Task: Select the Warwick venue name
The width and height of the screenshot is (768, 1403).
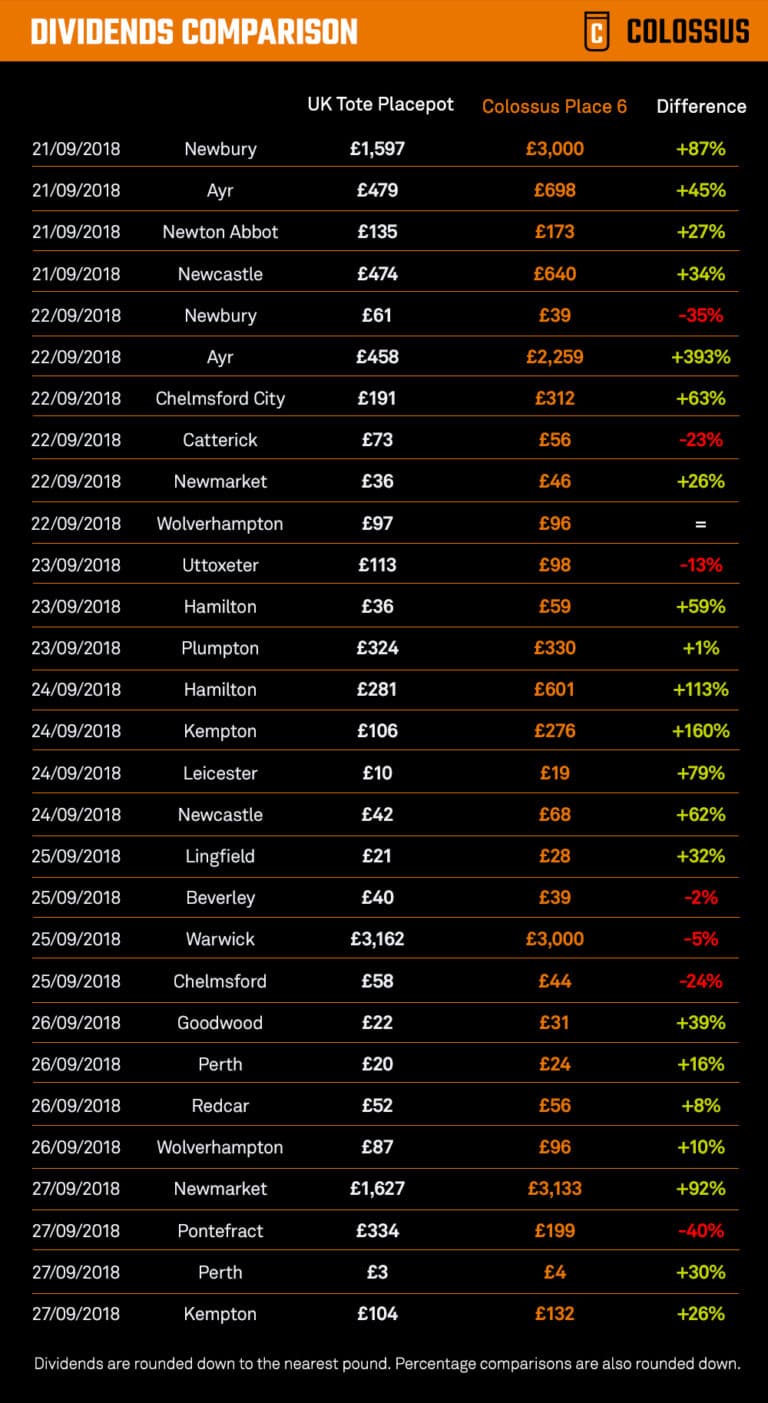Action: (220, 940)
